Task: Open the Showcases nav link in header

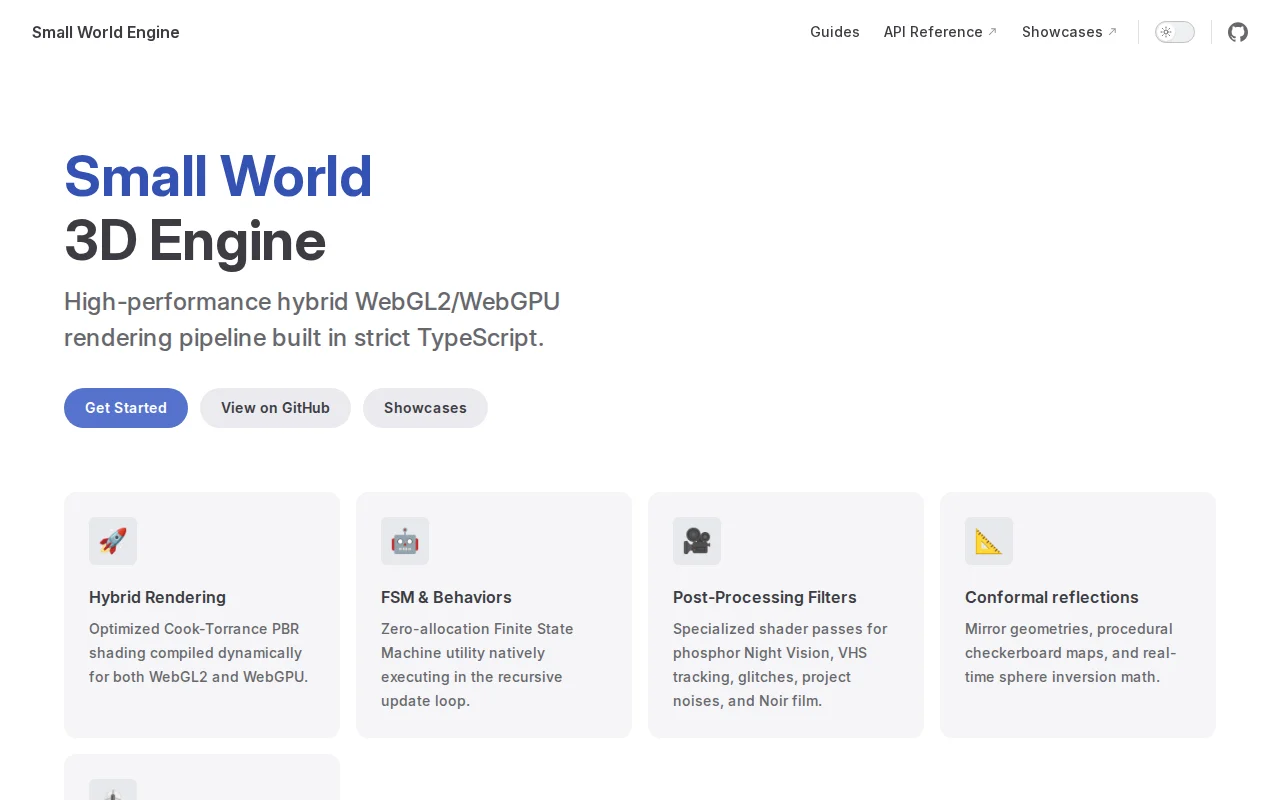Action: click(1069, 32)
